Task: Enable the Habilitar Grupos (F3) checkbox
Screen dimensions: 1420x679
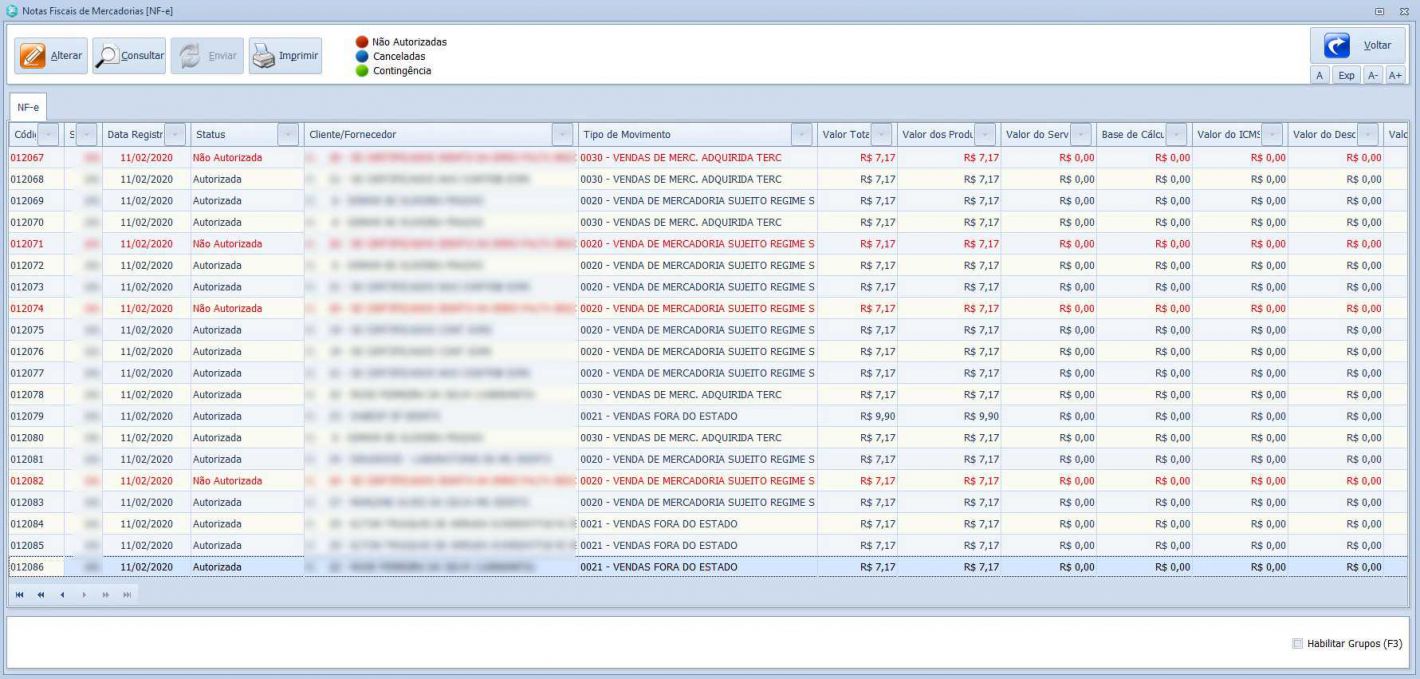Action: pyautogui.click(x=1298, y=644)
